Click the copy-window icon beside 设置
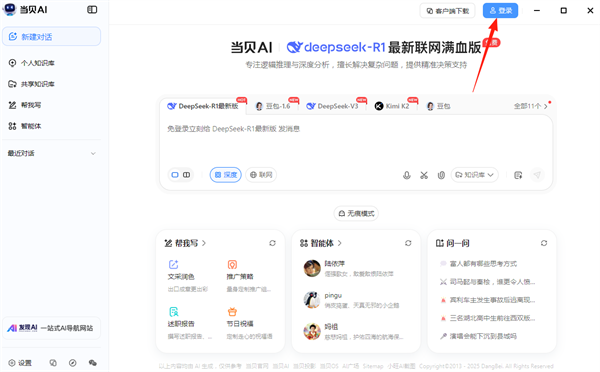Screen dimensions: 600x372 click(53, 363)
